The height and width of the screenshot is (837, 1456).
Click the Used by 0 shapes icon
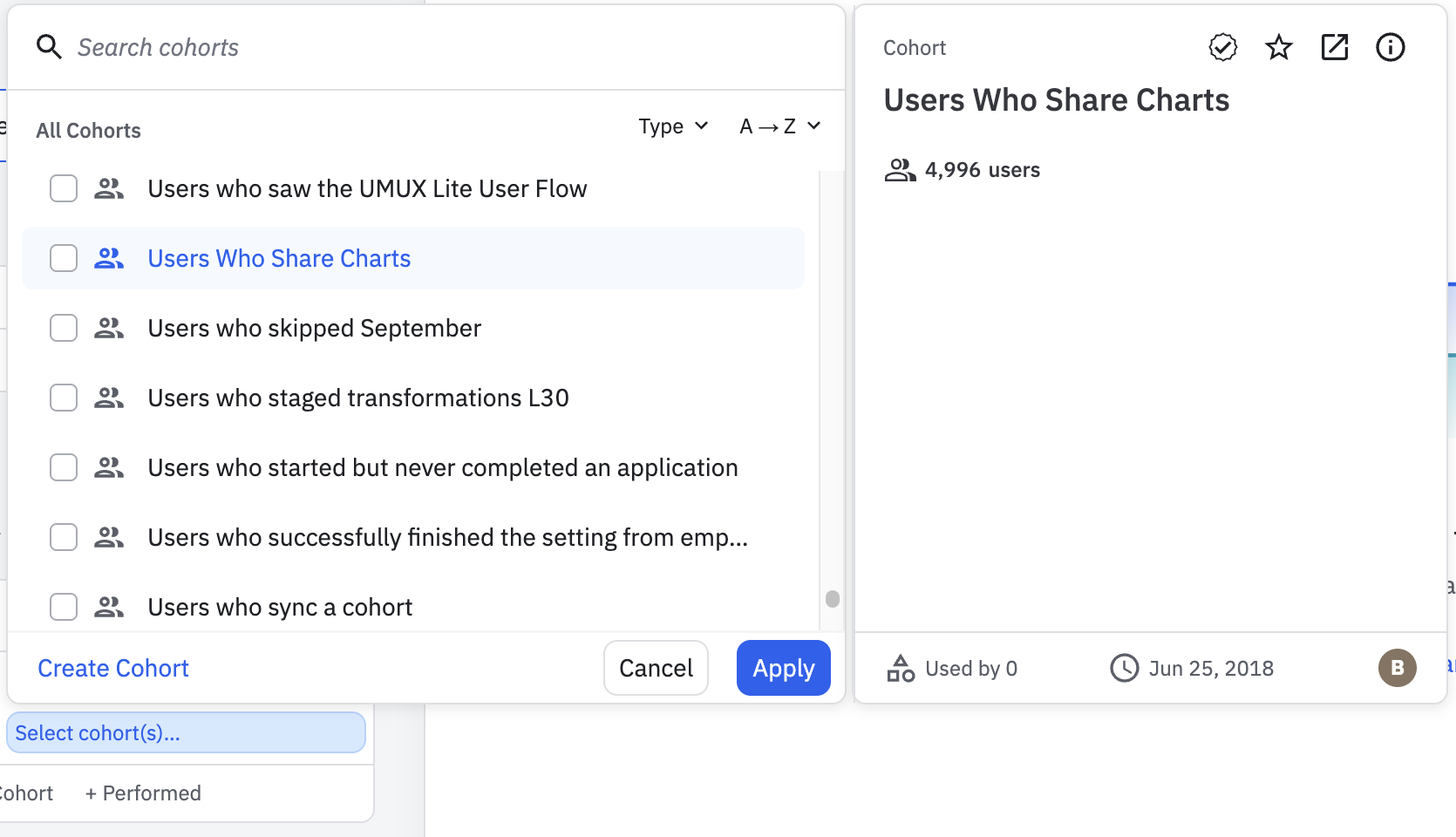point(901,668)
